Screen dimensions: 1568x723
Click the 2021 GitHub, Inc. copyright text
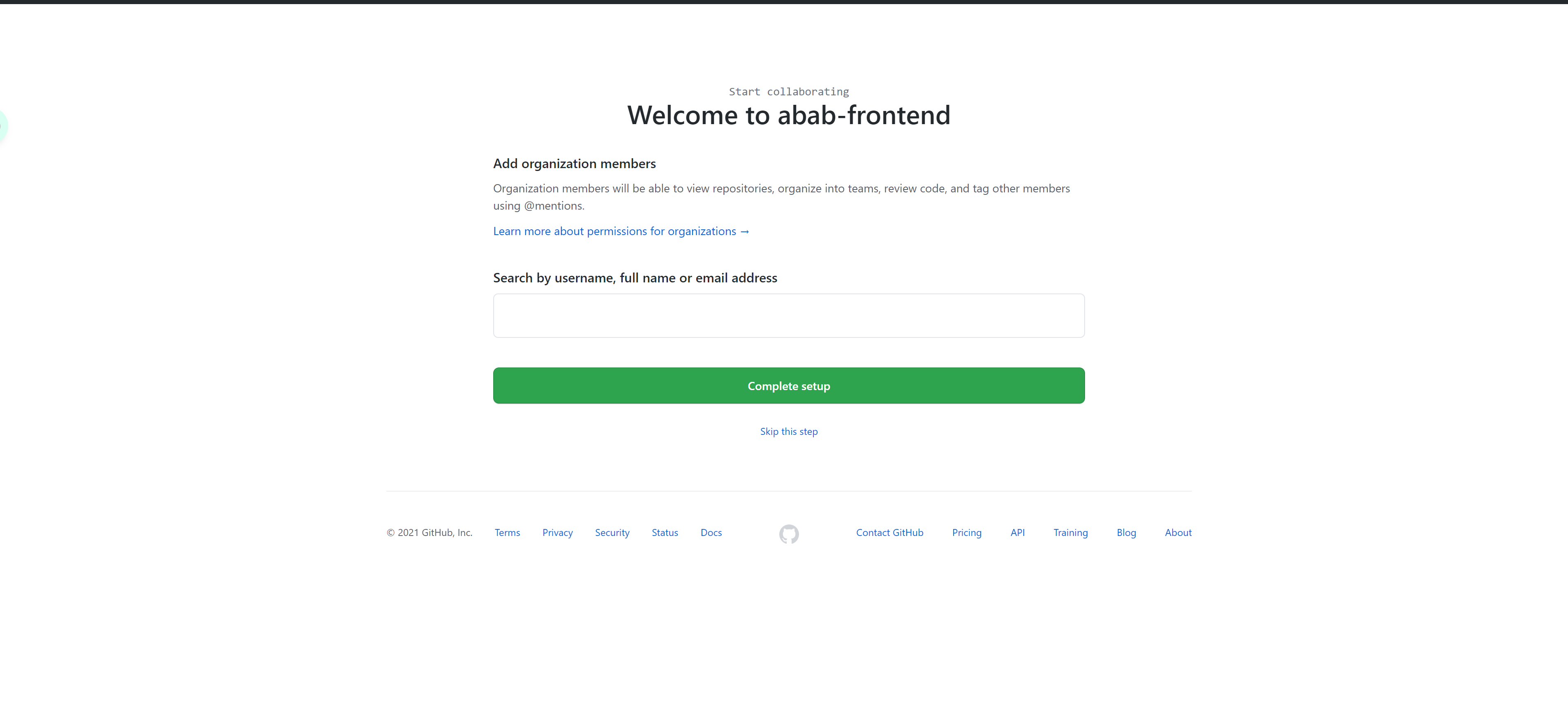coord(429,533)
